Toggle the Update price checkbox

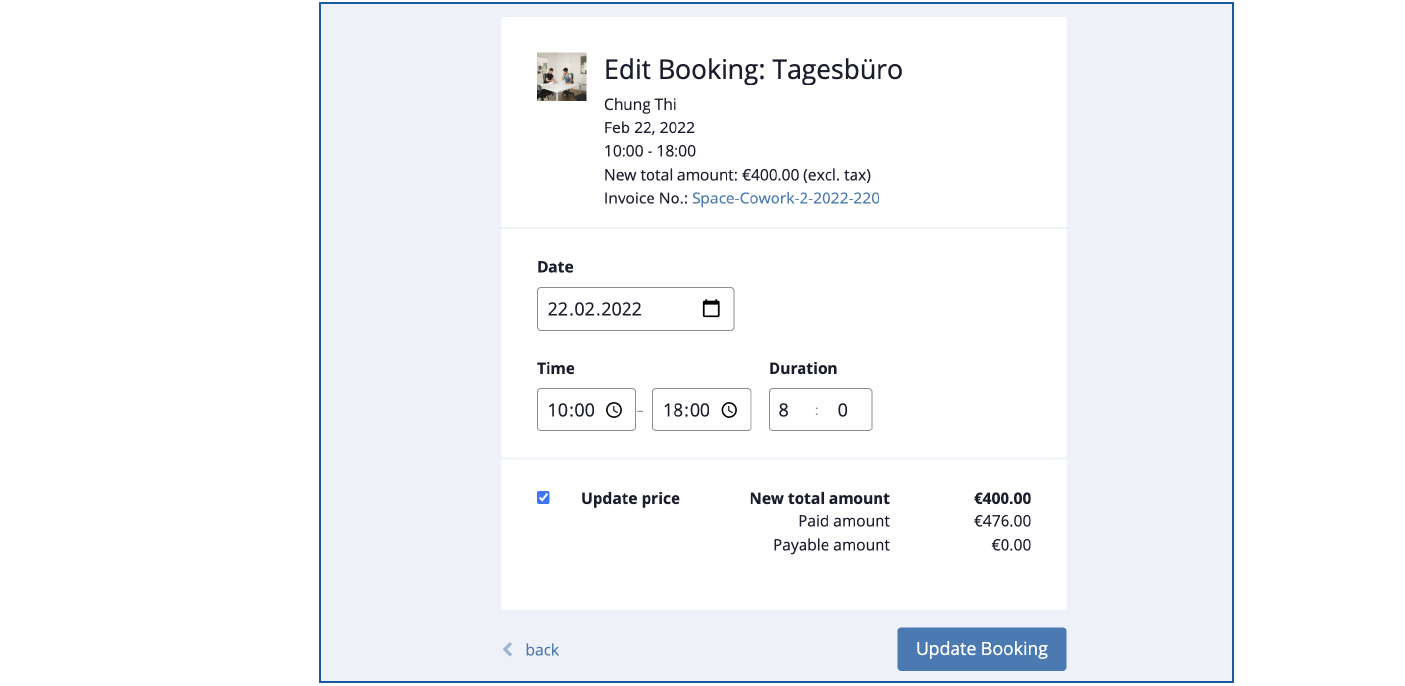(543, 498)
